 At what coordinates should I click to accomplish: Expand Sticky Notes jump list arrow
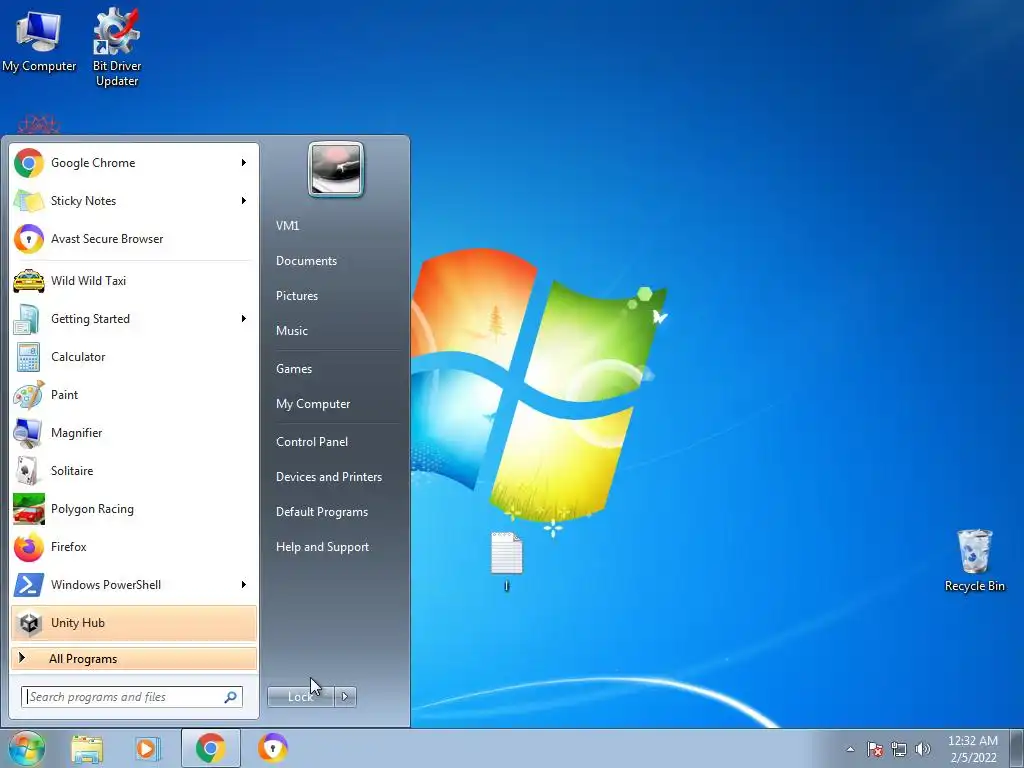click(x=244, y=200)
